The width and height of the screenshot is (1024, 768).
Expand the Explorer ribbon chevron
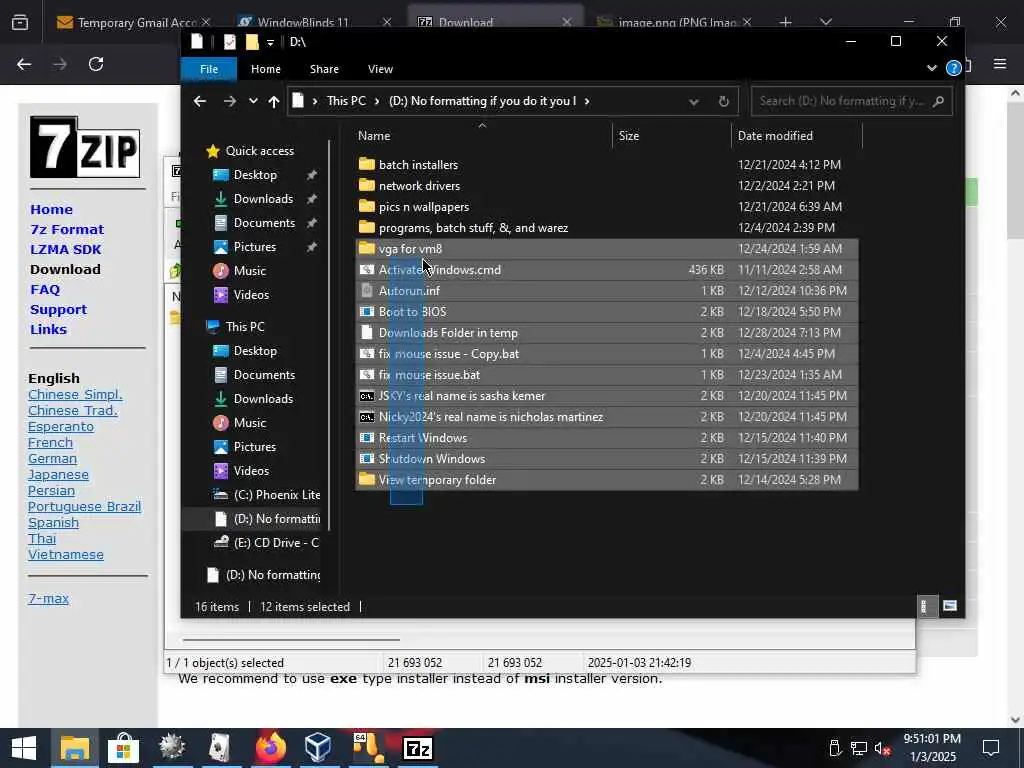click(x=932, y=68)
